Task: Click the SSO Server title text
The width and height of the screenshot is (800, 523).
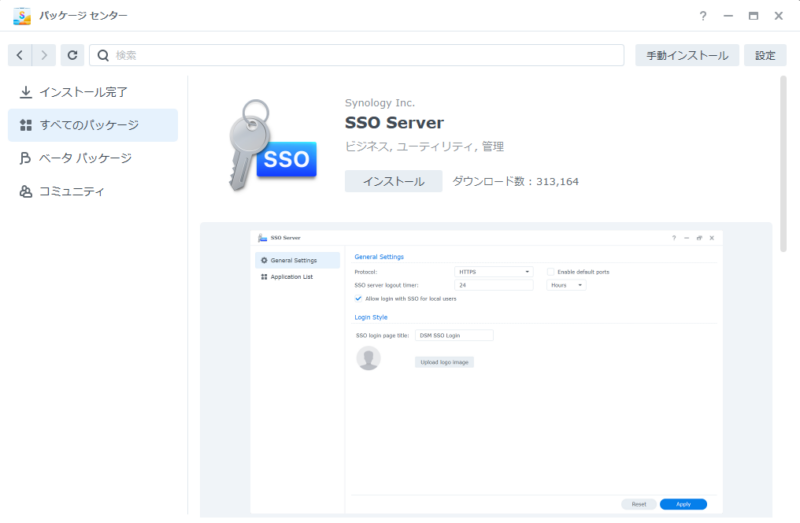Action: [x=394, y=122]
